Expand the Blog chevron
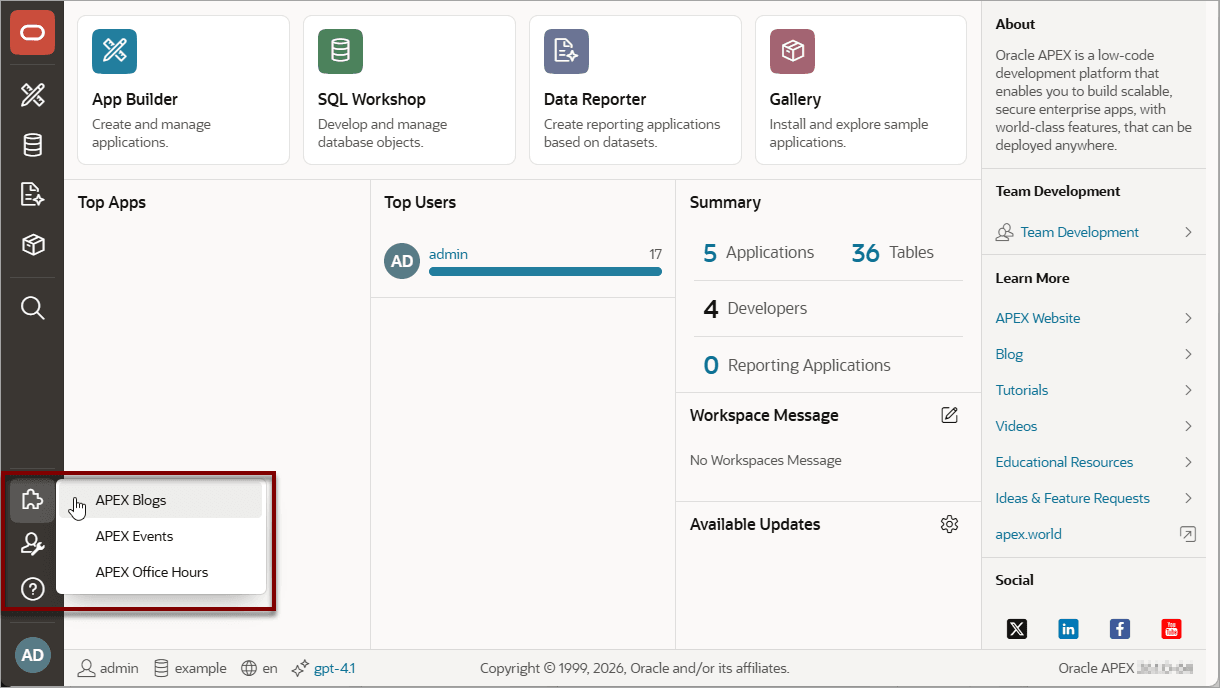Image resolution: width=1220 pixels, height=688 pixels. (x=1188, y=354)
